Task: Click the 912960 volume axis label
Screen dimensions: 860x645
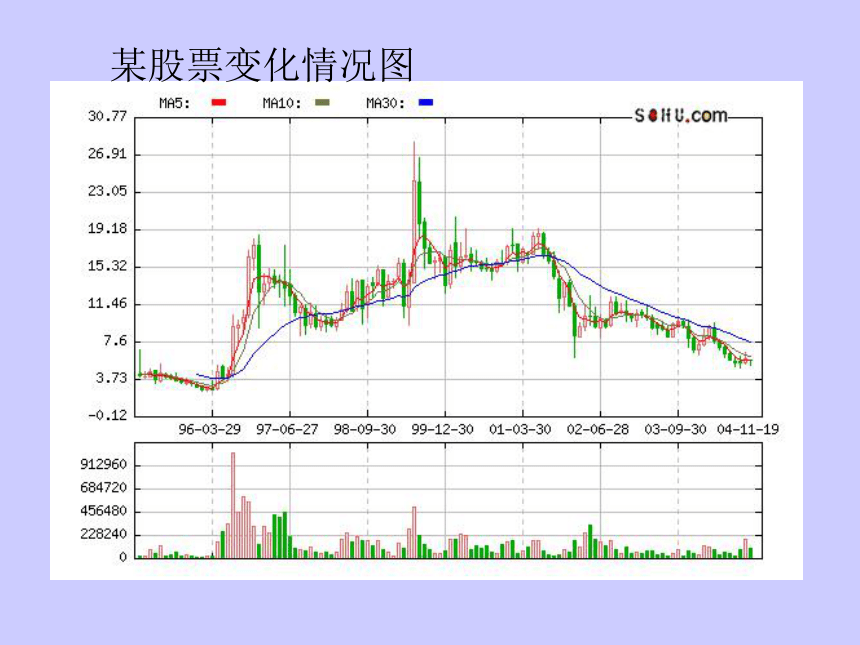Action: point(104,465)
